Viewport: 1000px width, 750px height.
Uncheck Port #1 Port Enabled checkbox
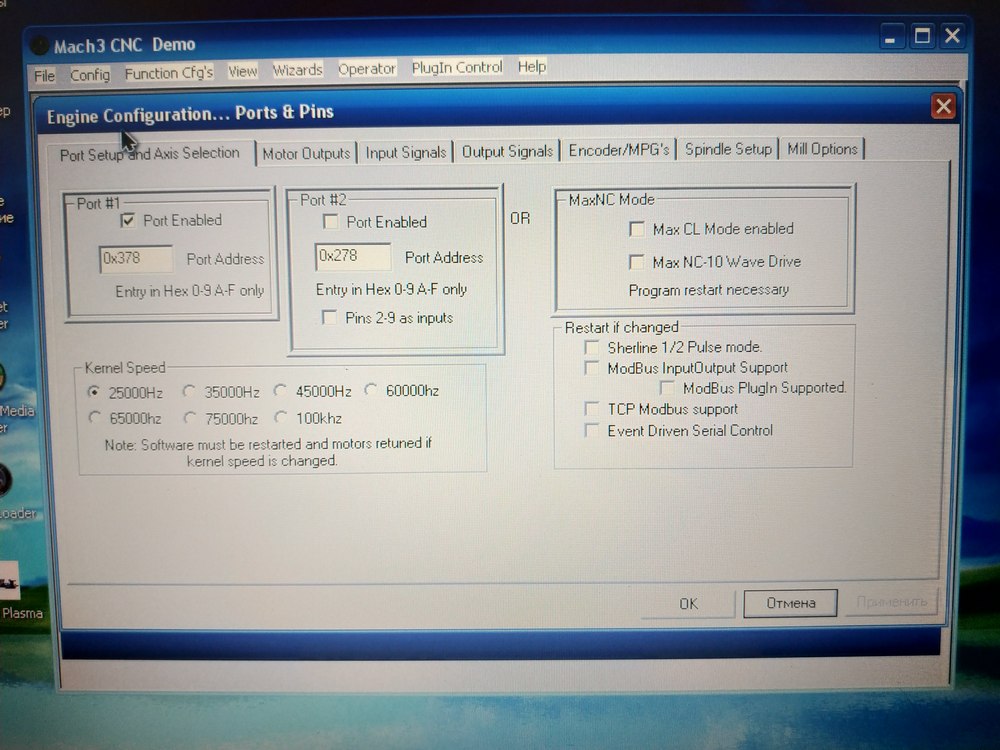(x=128, y=221)
